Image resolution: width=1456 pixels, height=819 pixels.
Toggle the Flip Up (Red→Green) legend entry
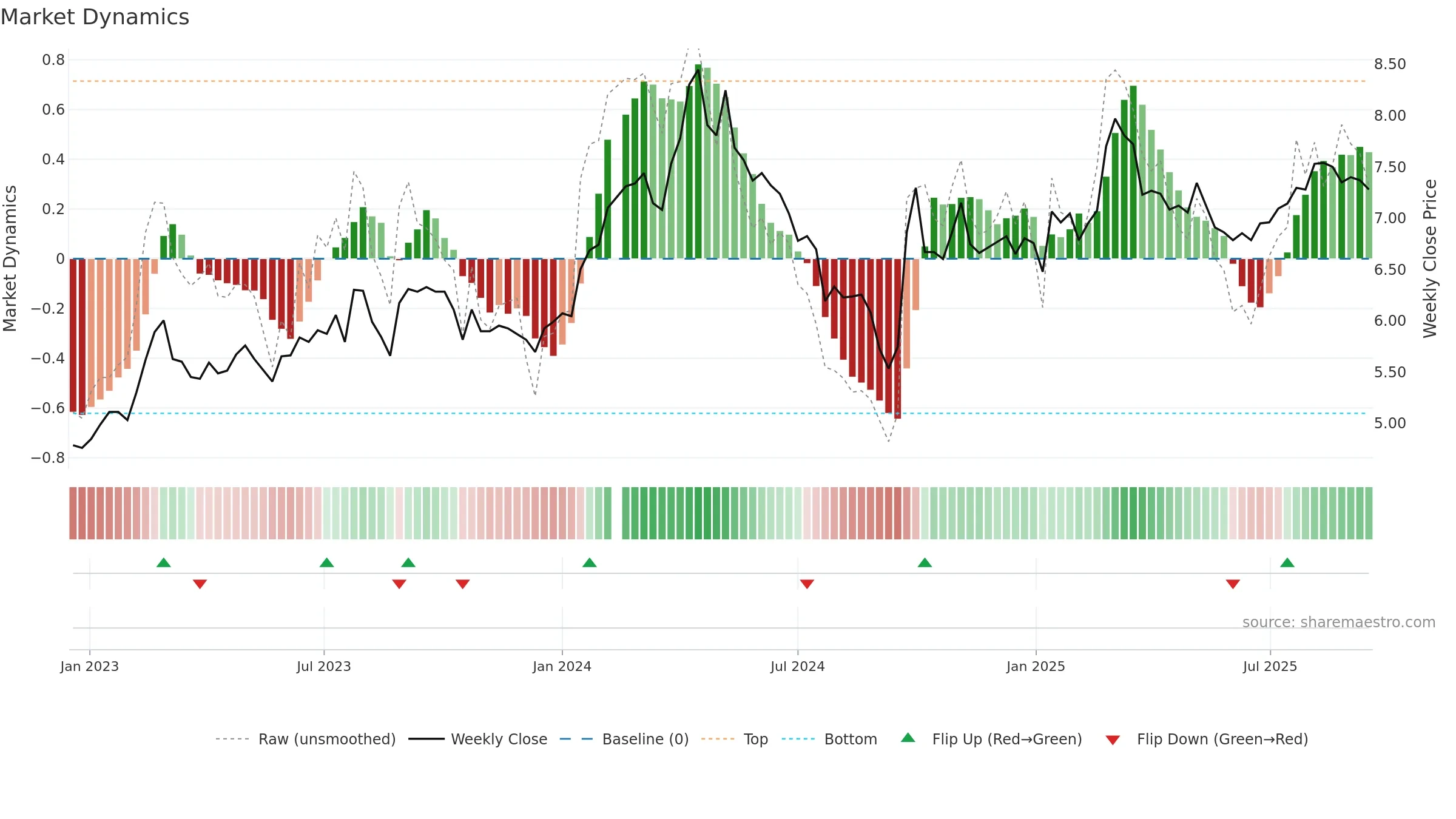991,739
